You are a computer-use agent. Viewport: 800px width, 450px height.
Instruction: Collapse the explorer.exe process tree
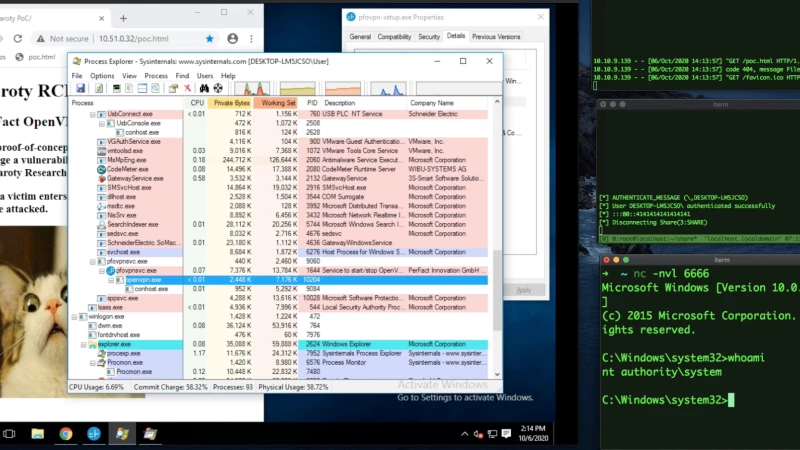click(x=85, y=344)
